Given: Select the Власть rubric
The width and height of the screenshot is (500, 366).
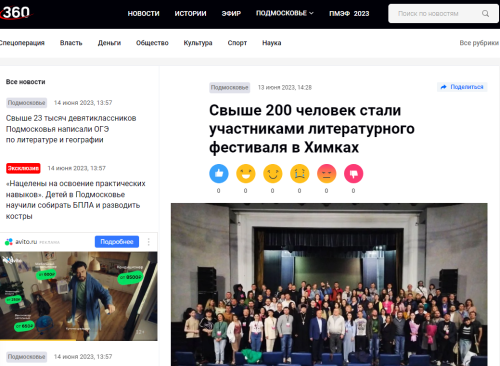Looking at the screenshot, I should point(71,43).
